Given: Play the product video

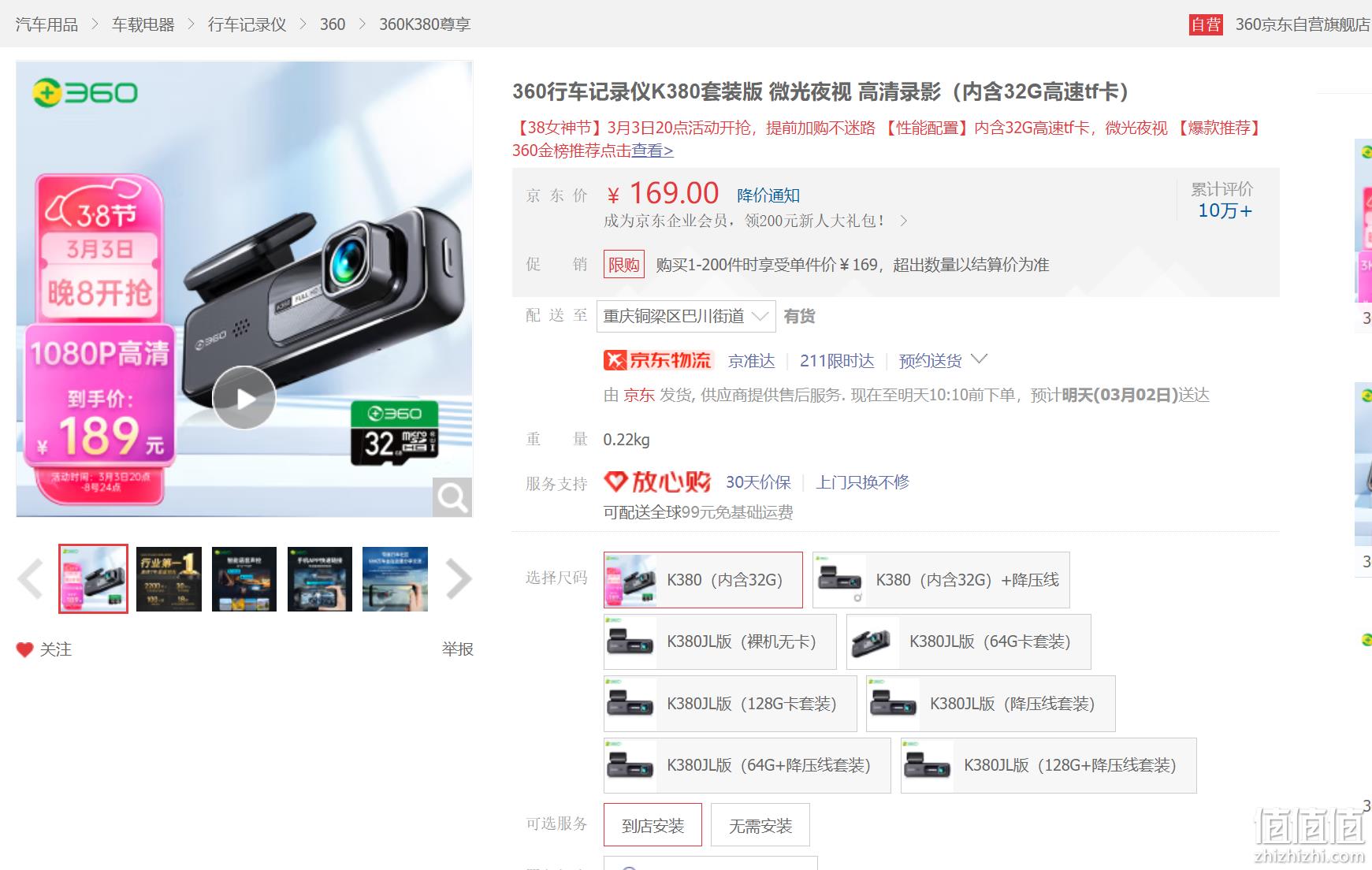Looking at the screenshot, I should click(244, 398).
